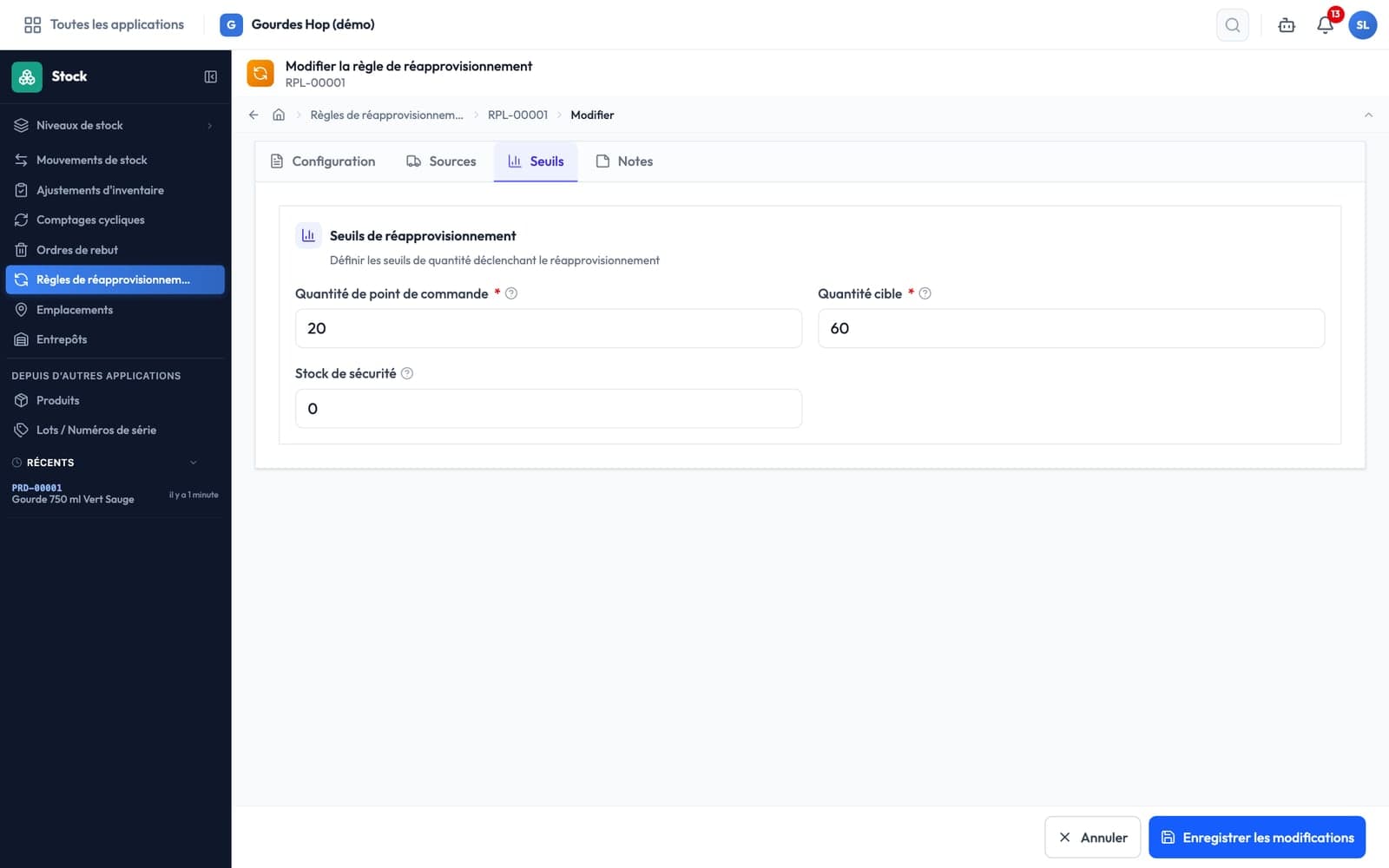1389x868 pixels.
Task: Click Enregistrer les modifications
Action: pos(1257,838)
